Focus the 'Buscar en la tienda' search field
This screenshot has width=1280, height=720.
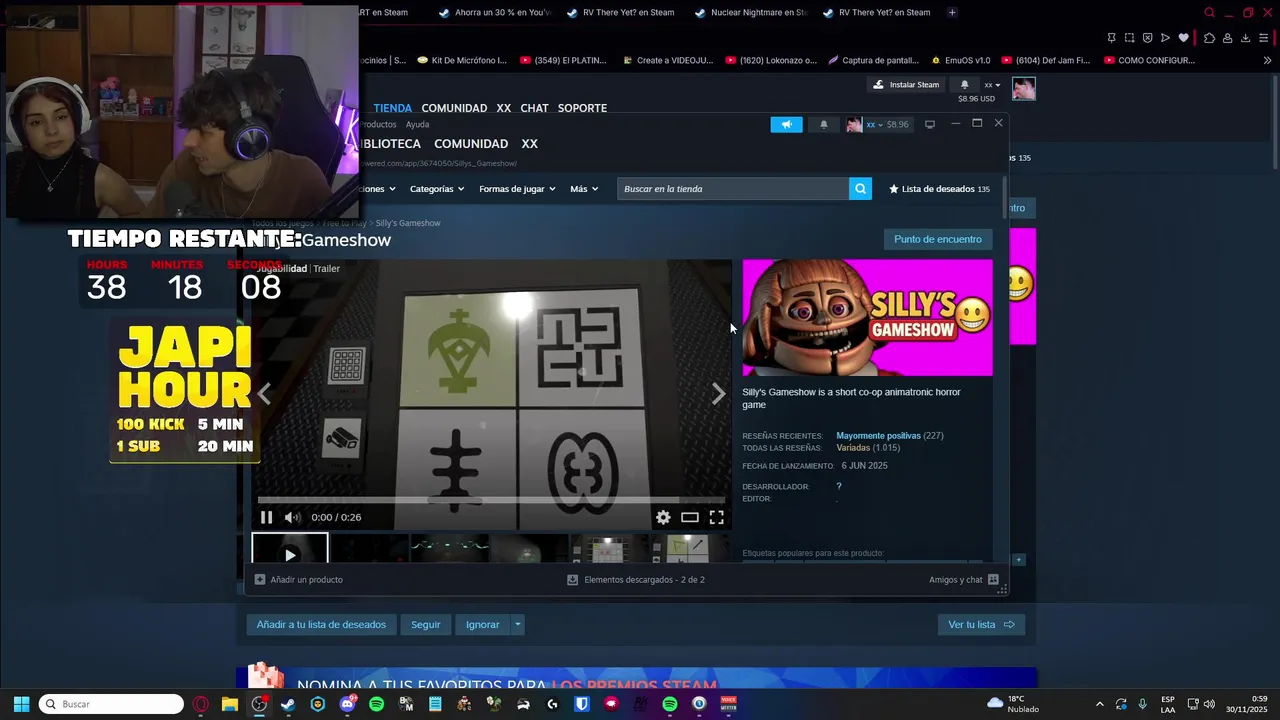tap(733, 189)
